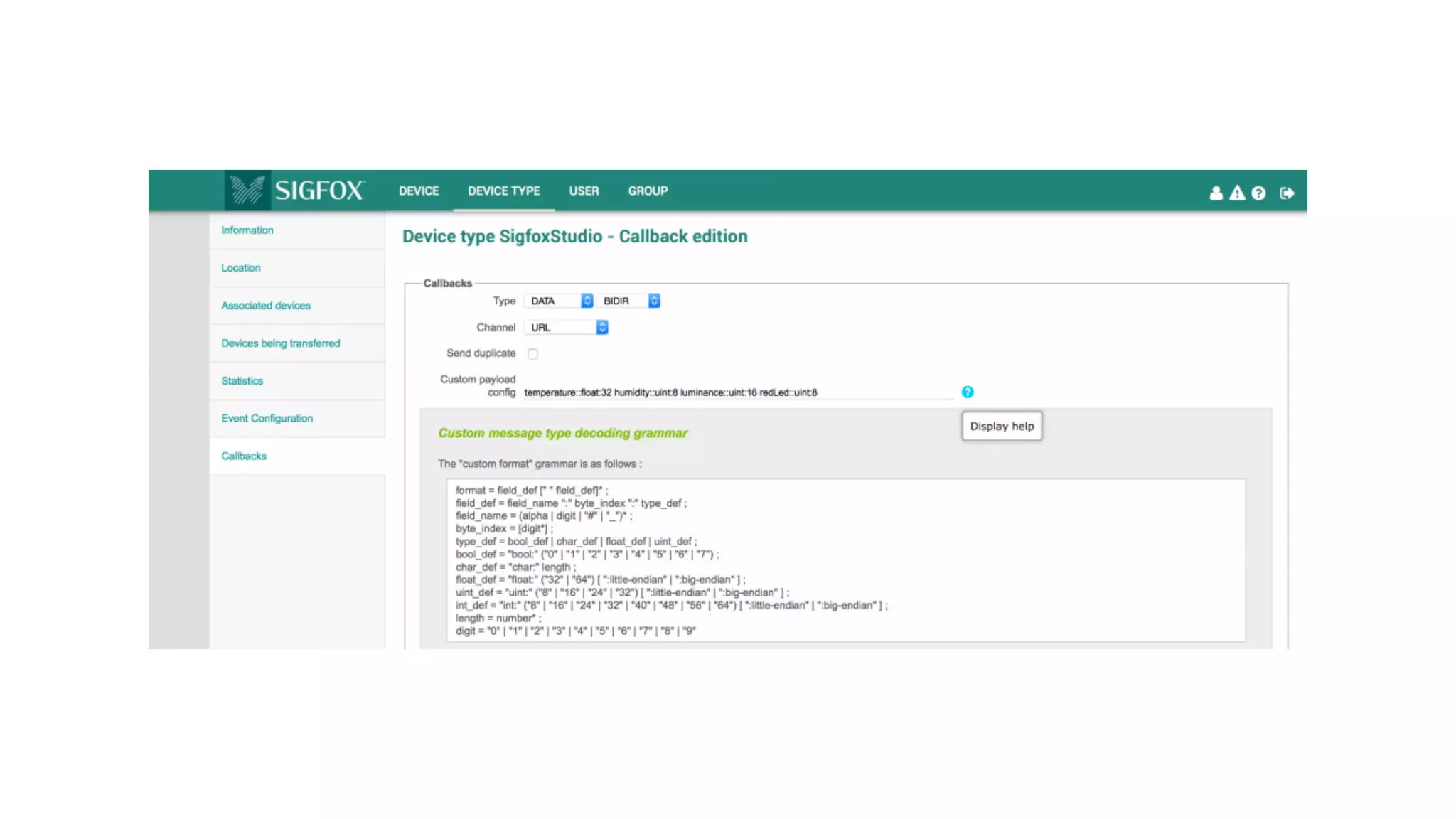Open the DEVICE TYPE tab
Screen dimensions: 1456x819
tap(503, 191)
